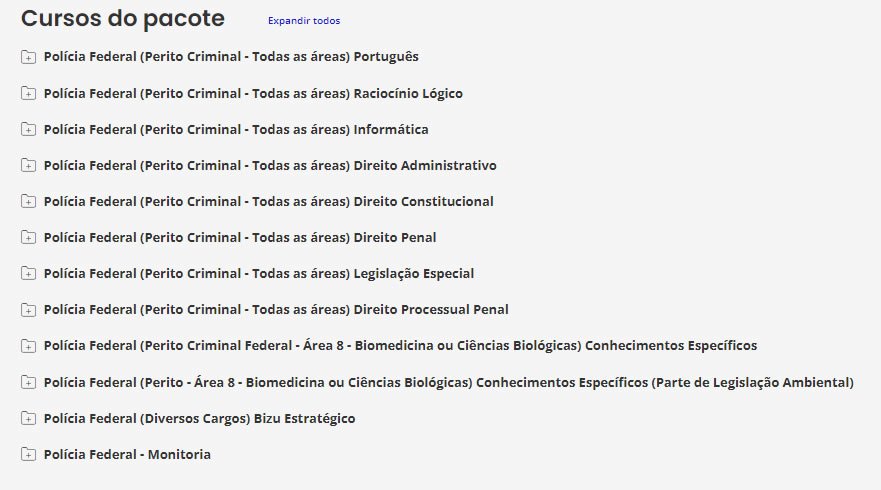Screen dimensions: 881x490
Task: Open the Informática course title
Action: [236, 130]
